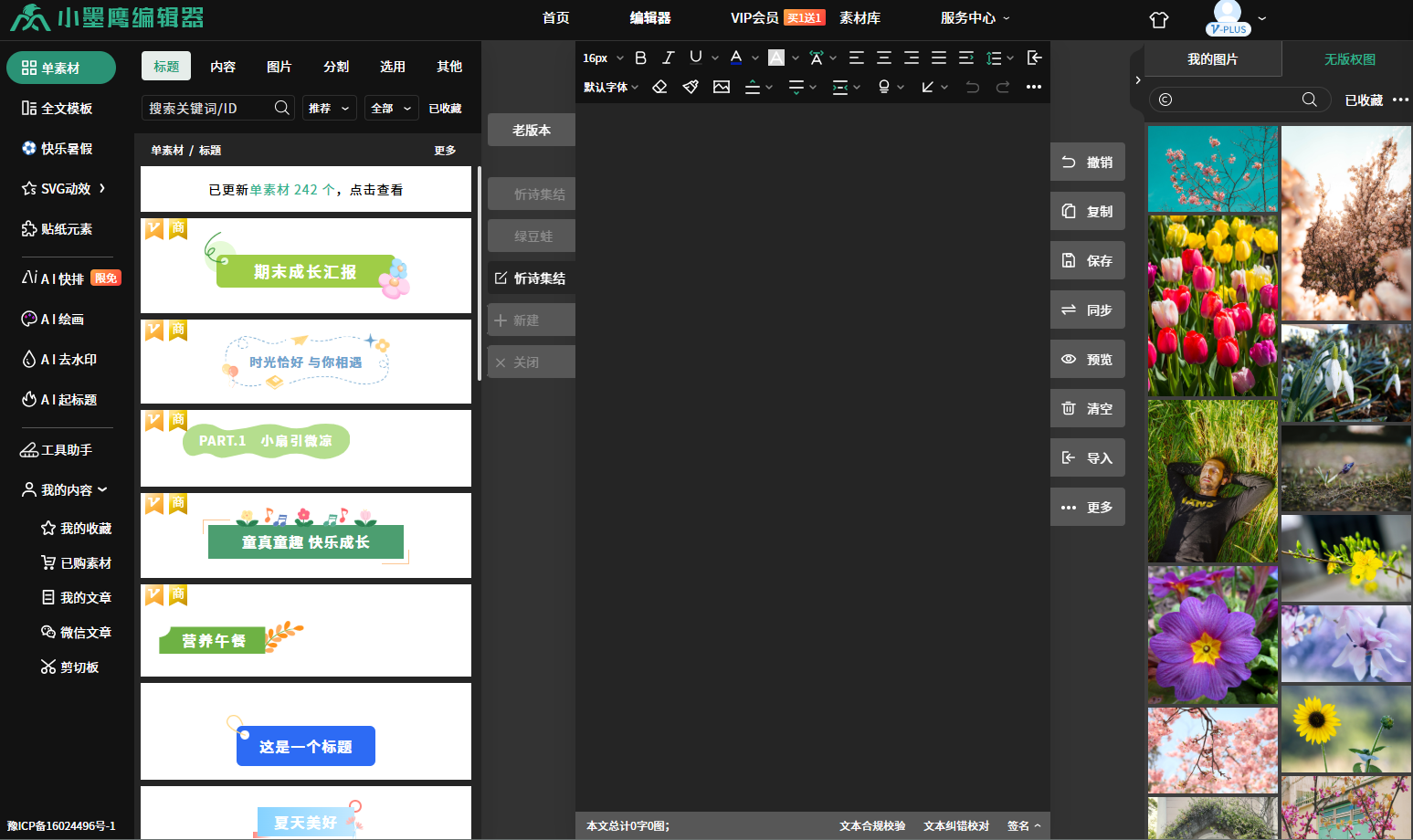Open AI绘画 in left sidebar
The width and height of the screenshot is (1413, 840).
point(53,319)
